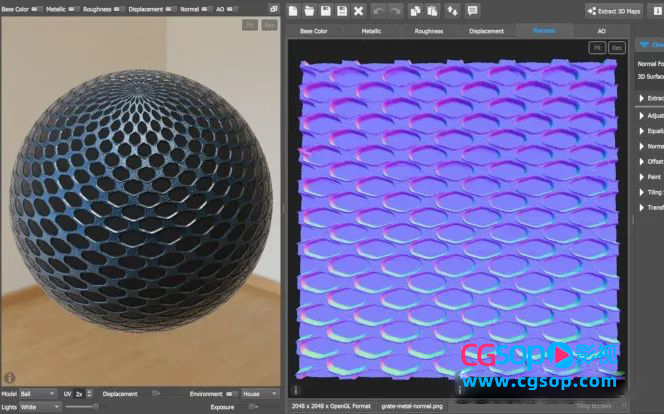Screen dimensions: 664x414
Task: Click the Undo arrow icon
Action: point(378,10)
